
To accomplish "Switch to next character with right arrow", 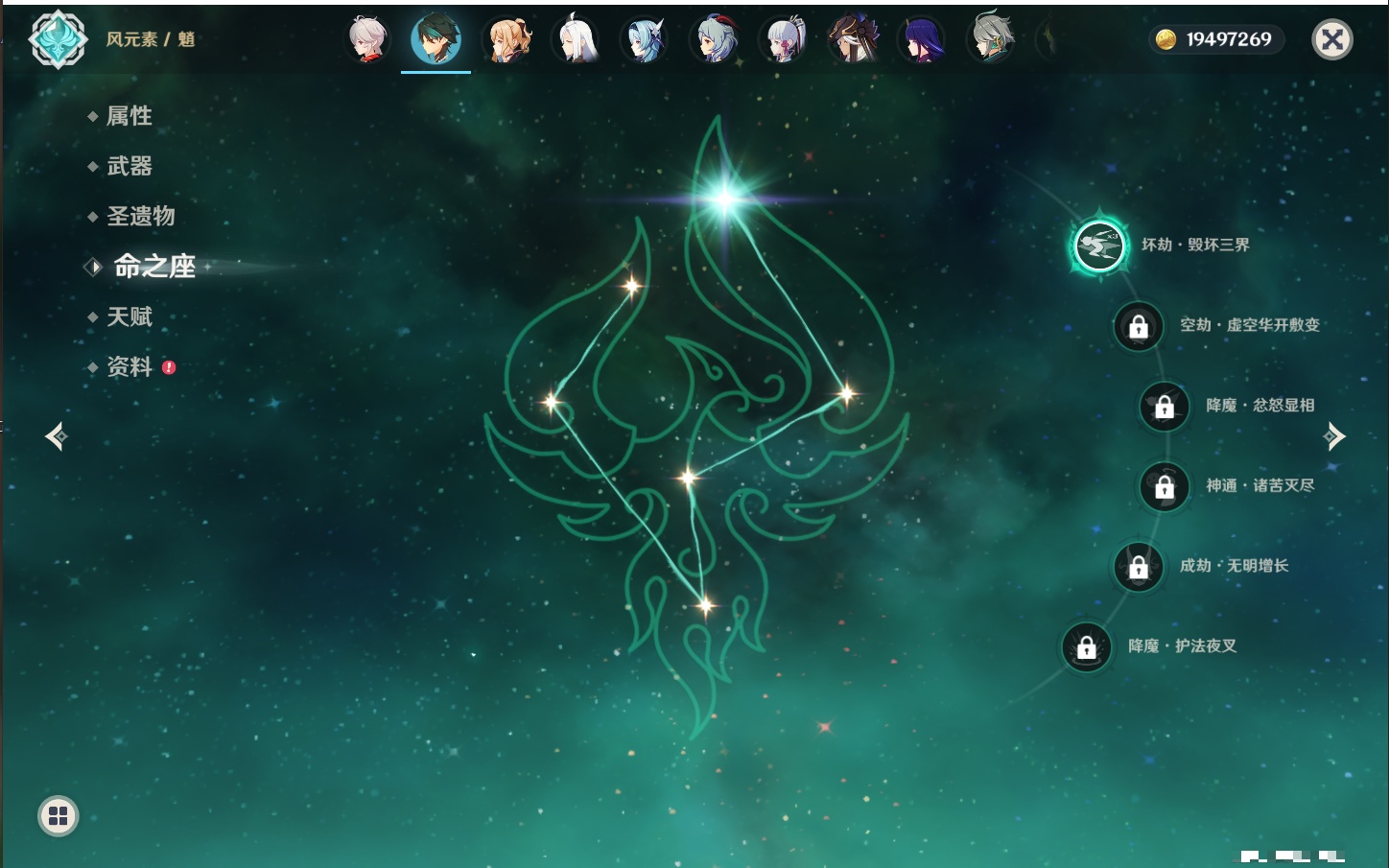I will coord(1334,436).
